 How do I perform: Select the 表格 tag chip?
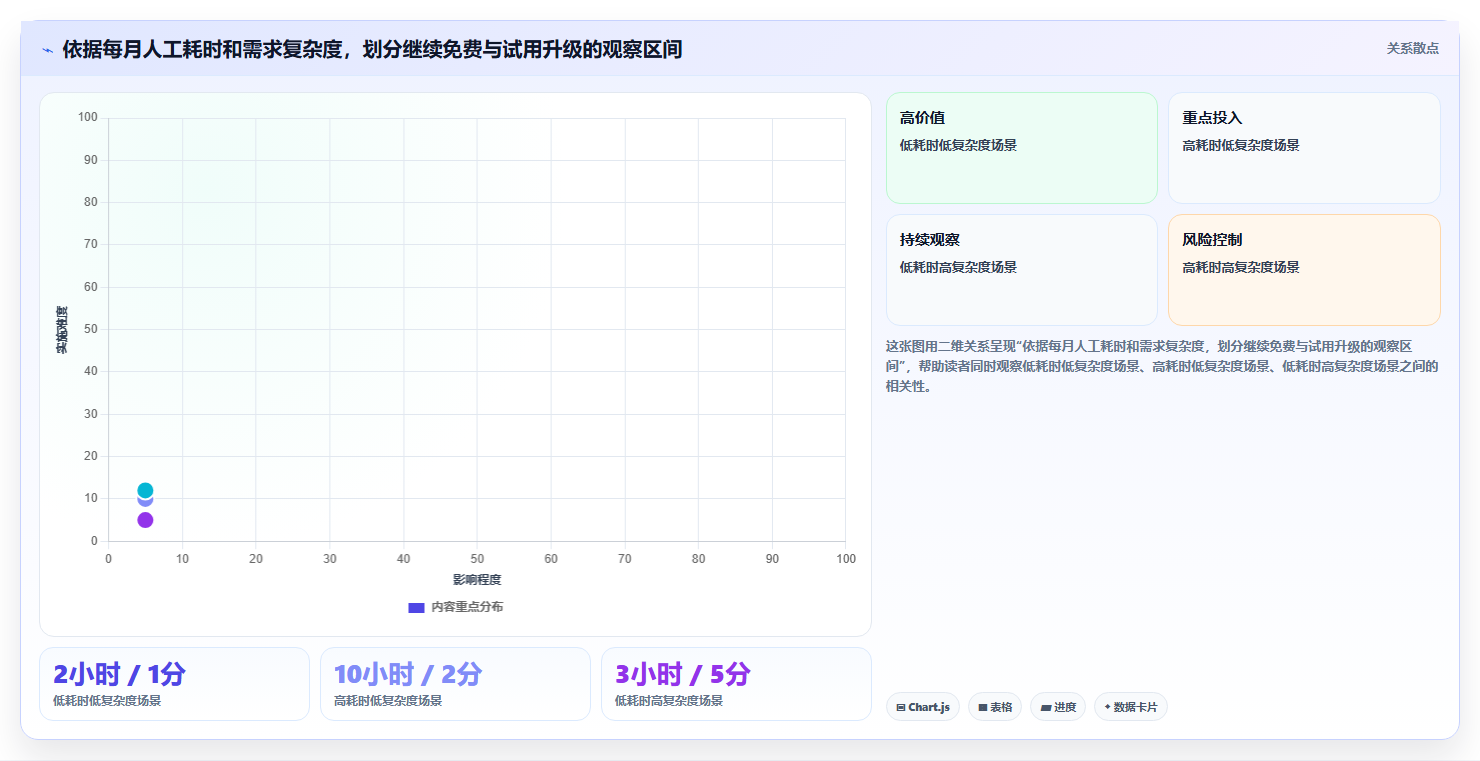[x=994, y=707]
